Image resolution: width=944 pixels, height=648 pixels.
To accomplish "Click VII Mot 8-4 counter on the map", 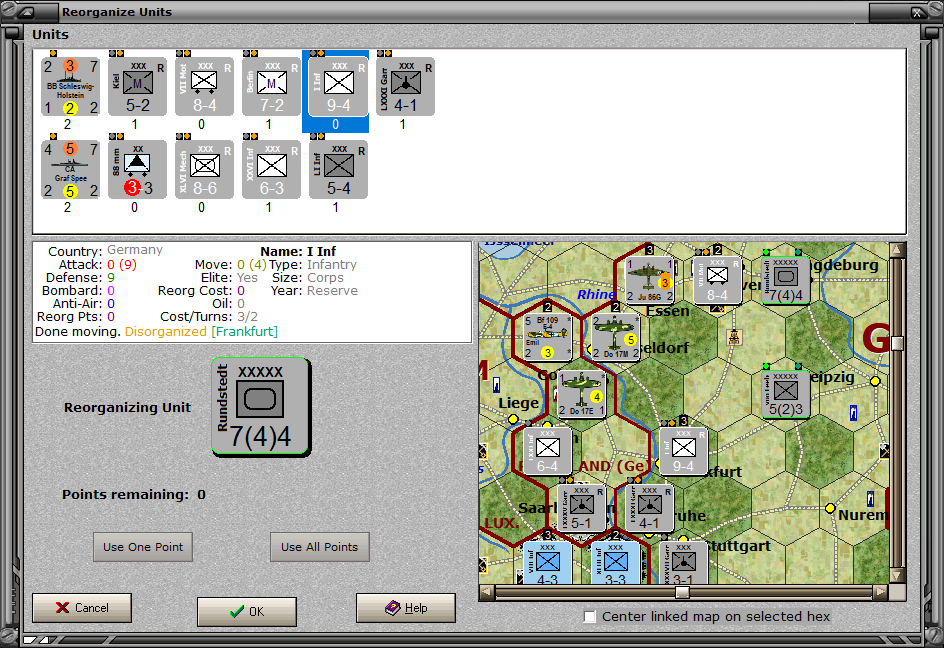I will tap(717, 280).
